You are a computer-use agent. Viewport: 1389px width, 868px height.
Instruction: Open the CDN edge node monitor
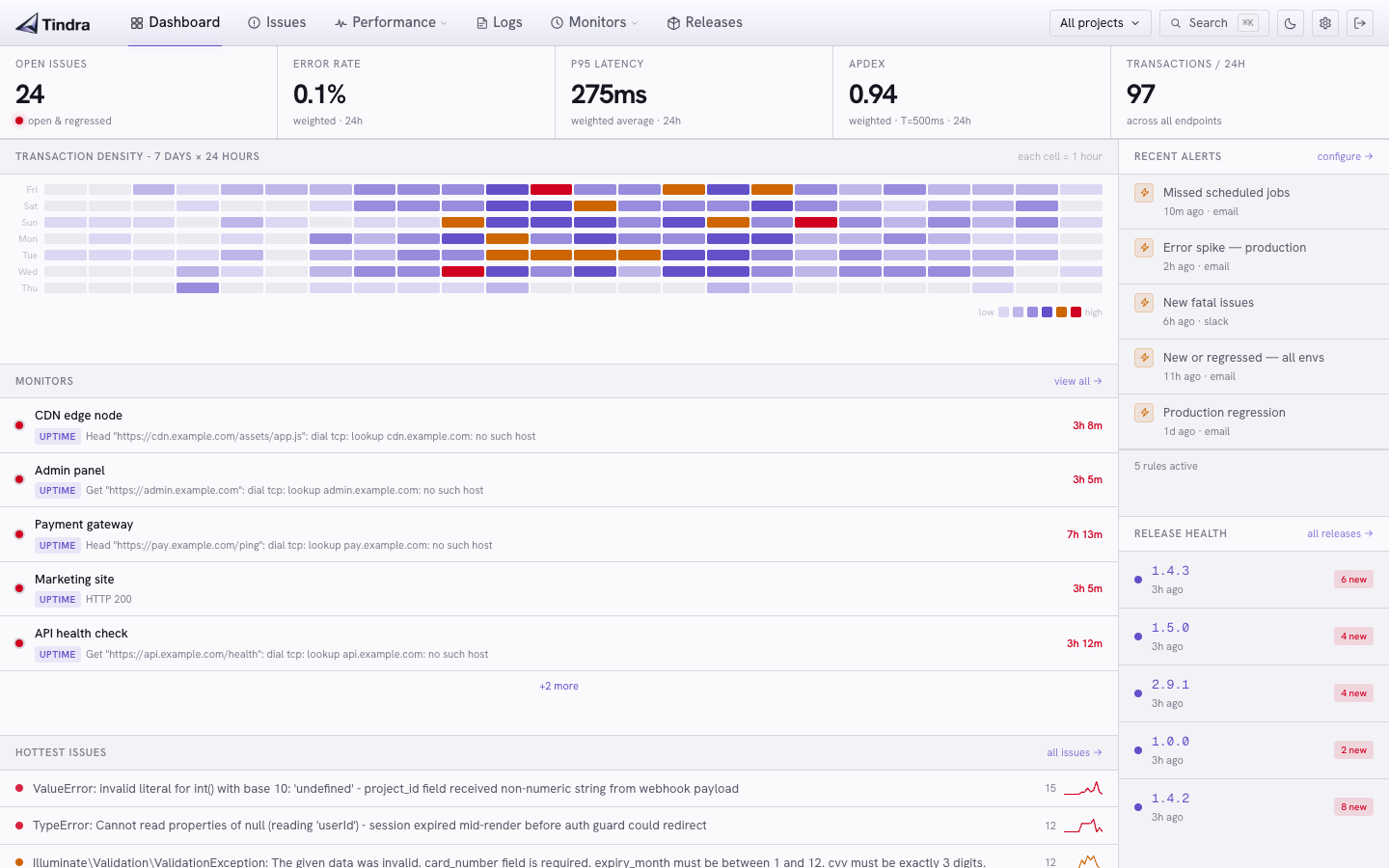558,425
